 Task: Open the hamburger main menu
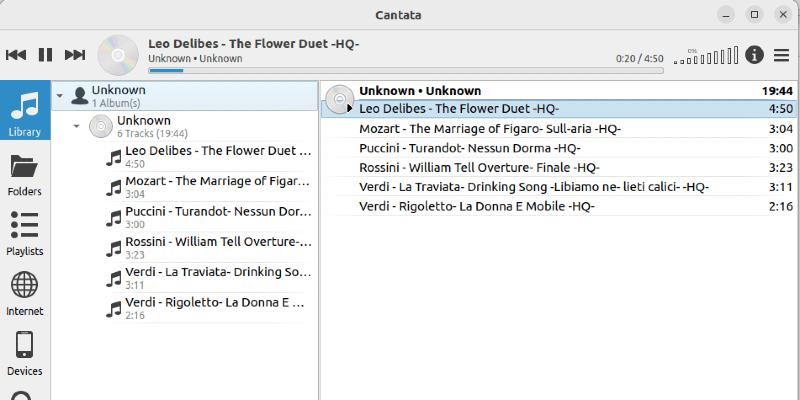coord(781,55)
